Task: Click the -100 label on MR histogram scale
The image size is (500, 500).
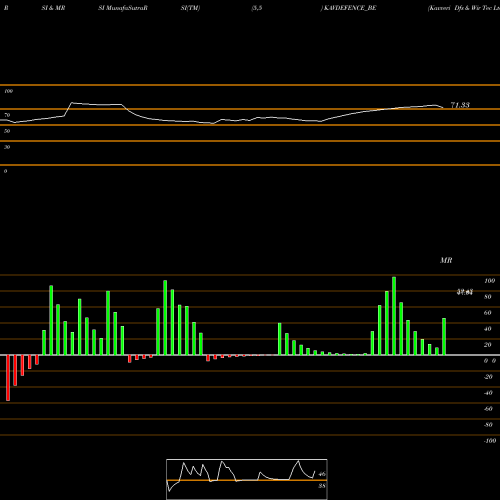Action: click(x=489, y=441)
